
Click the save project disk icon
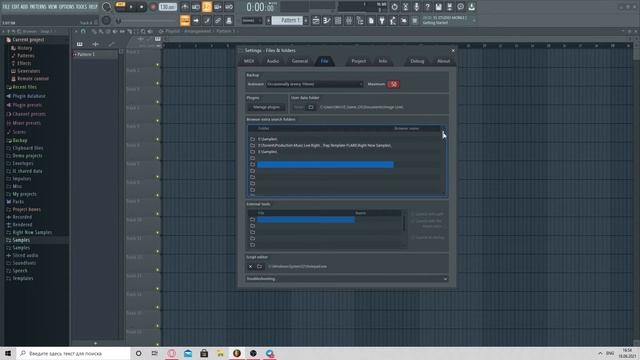click(438, 7)
